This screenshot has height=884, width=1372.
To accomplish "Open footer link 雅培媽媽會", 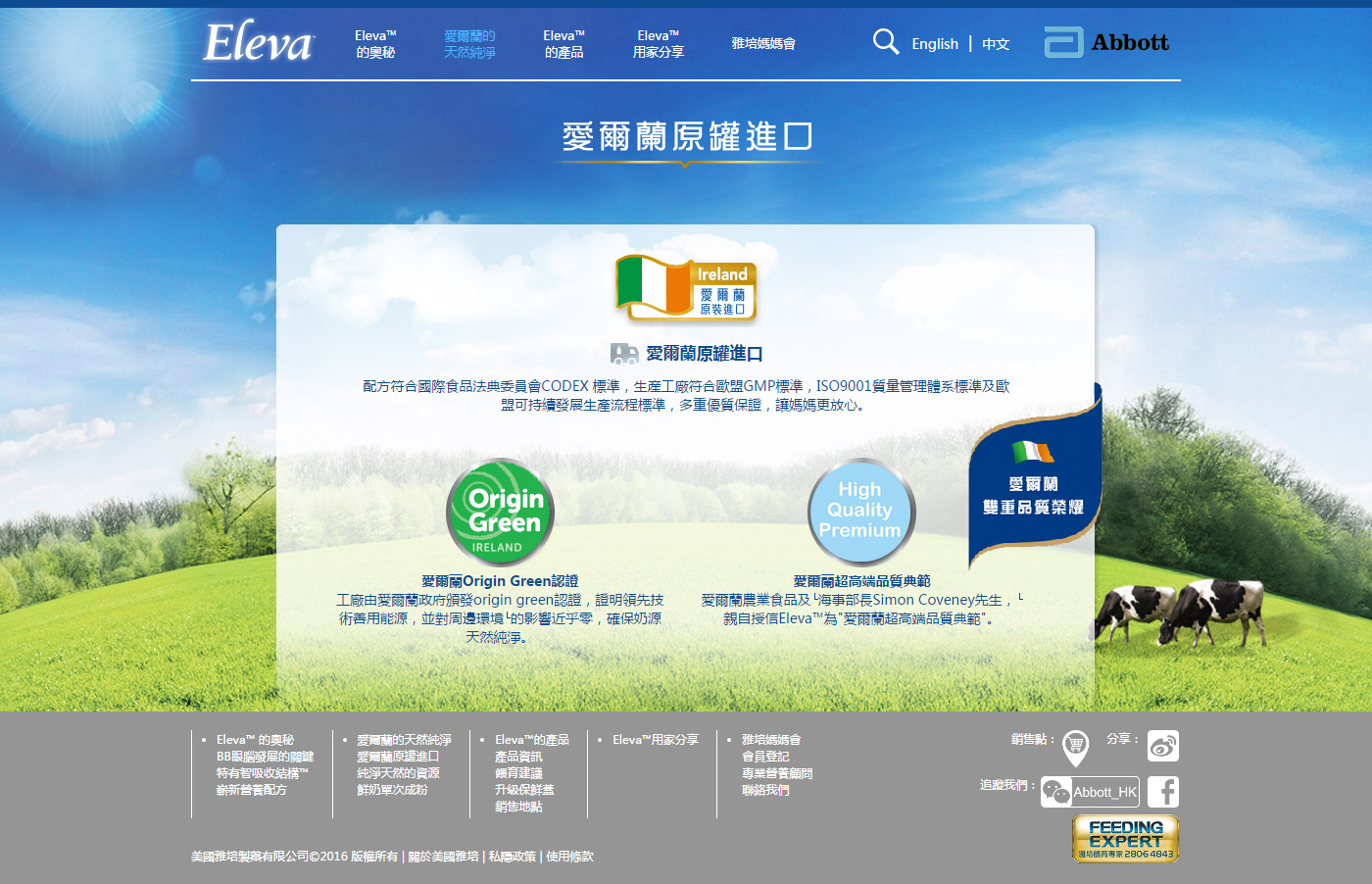I will click(771, 740).
